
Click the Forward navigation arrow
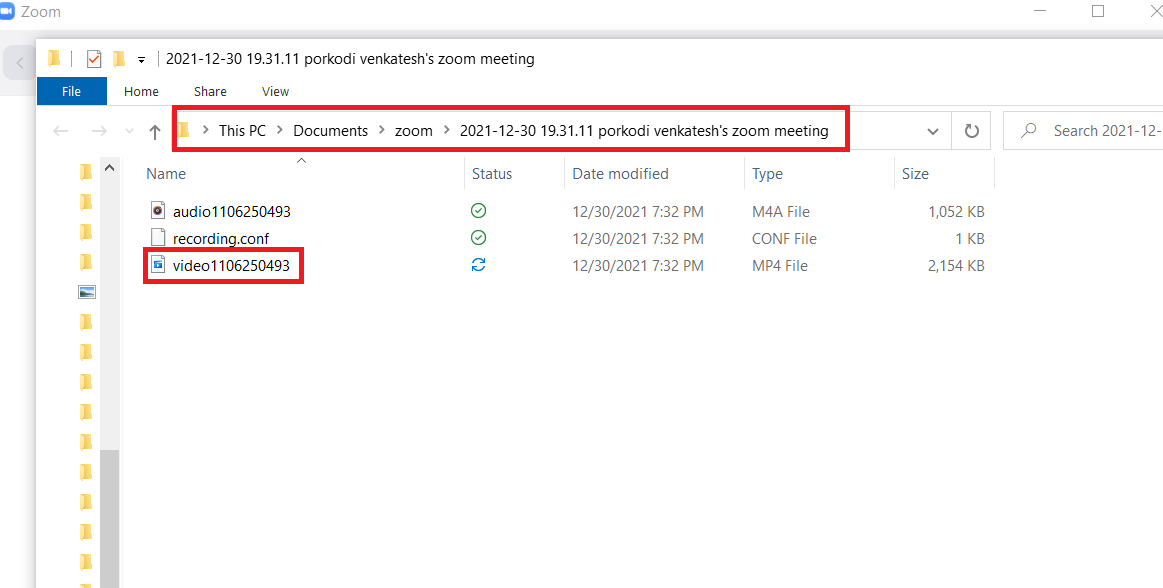tap(98, 131)
